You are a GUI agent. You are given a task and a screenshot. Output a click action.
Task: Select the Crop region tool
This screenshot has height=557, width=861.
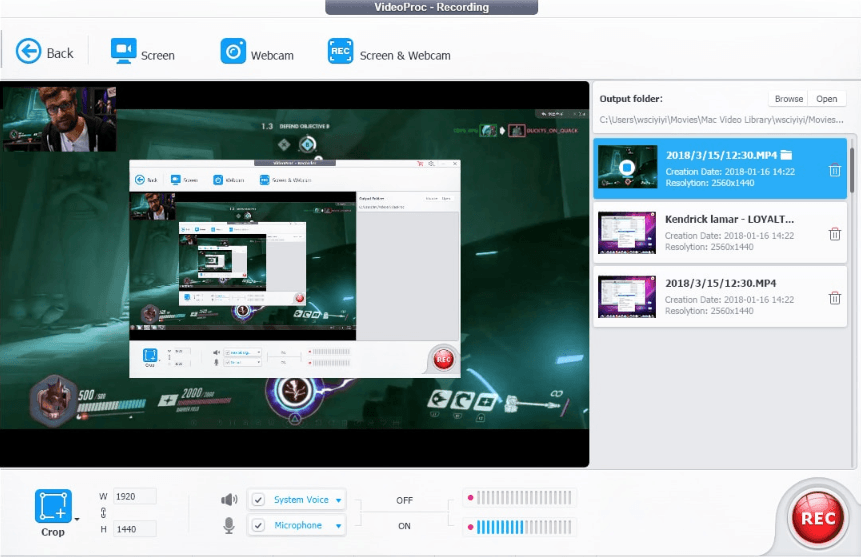tap(52, 506)
